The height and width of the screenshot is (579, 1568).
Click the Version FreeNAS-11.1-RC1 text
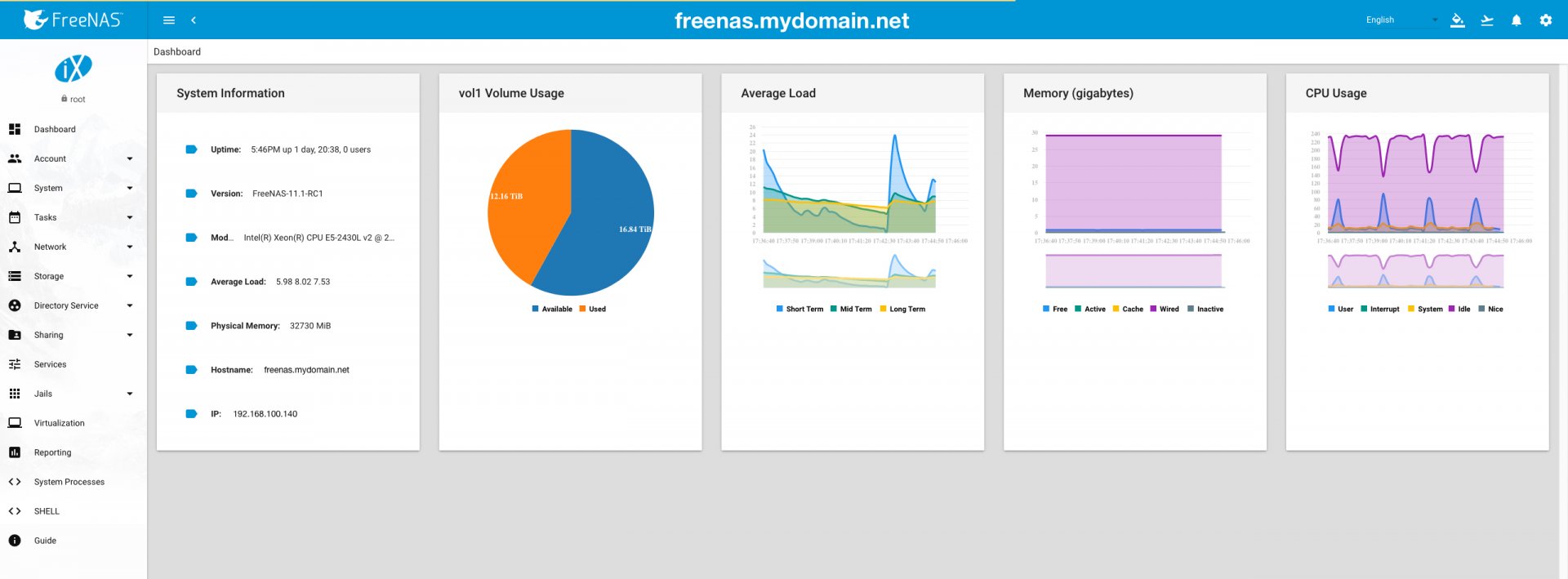pos(287,194)
